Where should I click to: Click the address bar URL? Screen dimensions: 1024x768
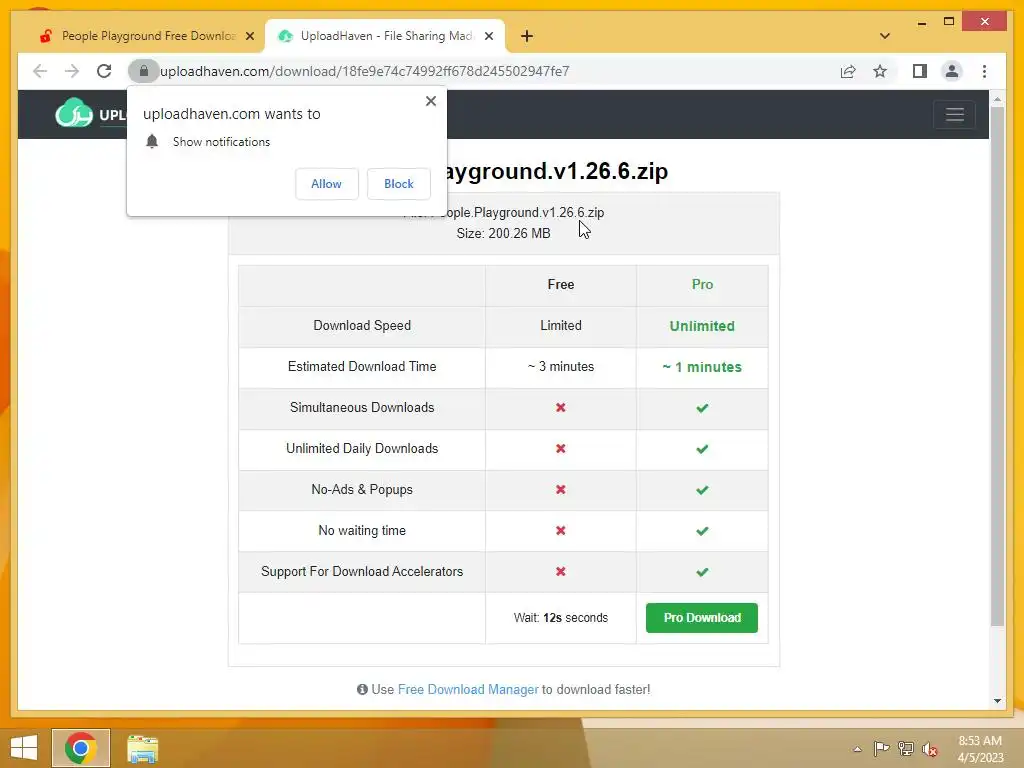[x=364, y=71]
